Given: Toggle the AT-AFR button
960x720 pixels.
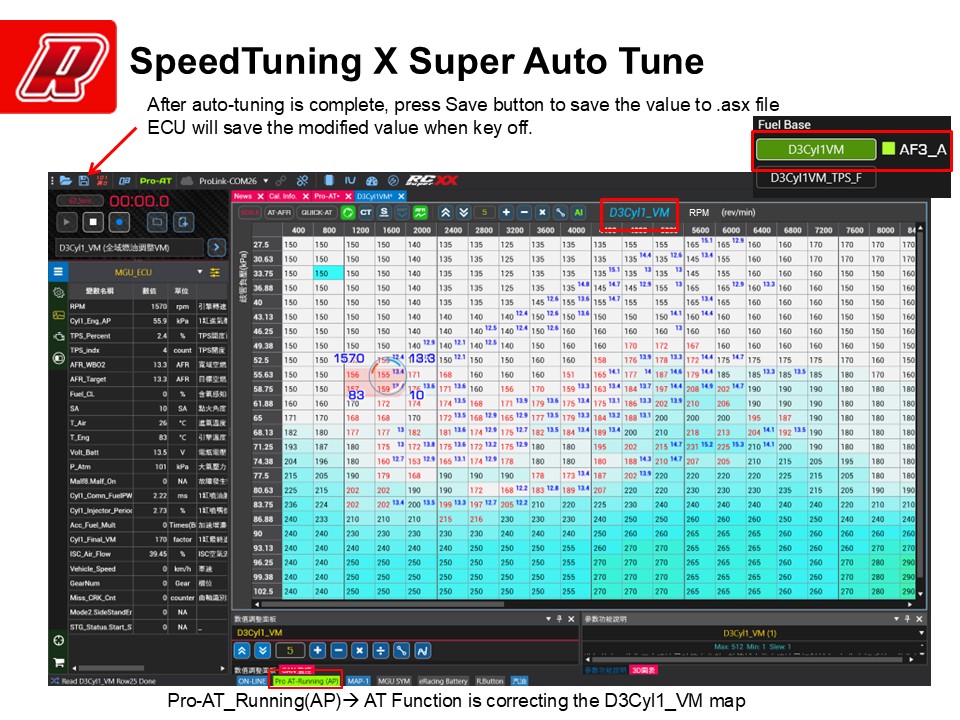Looking at the screenshot, I should 279,213.
